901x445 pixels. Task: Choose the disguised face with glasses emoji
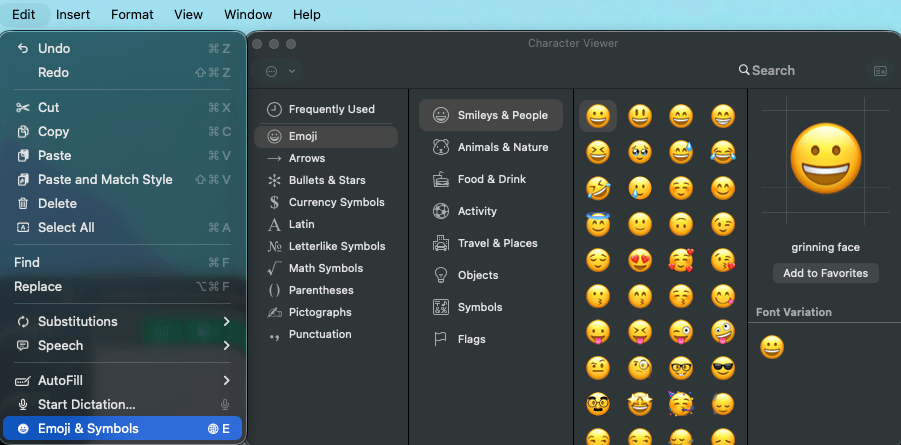pyautogui.click(x=598, y=404)
